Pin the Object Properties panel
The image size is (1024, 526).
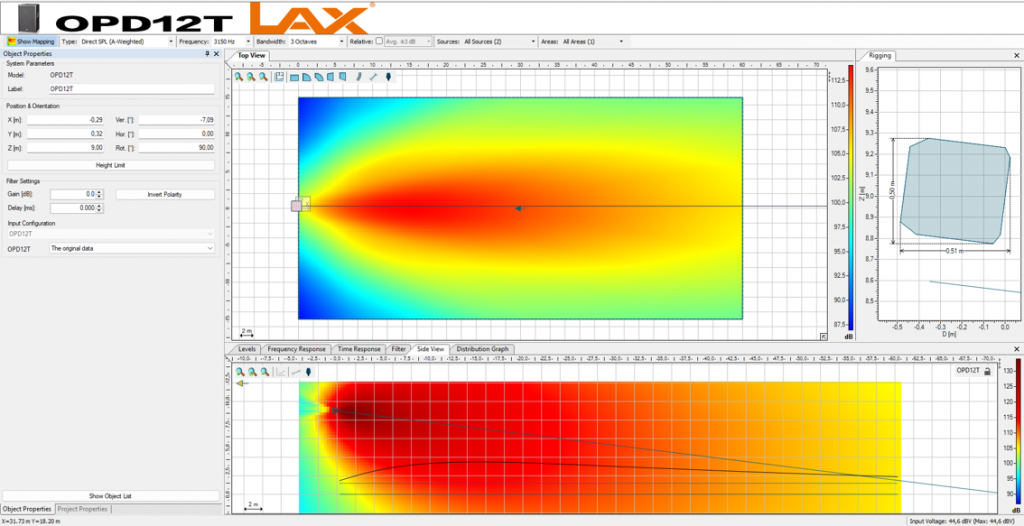pos(207,54)
